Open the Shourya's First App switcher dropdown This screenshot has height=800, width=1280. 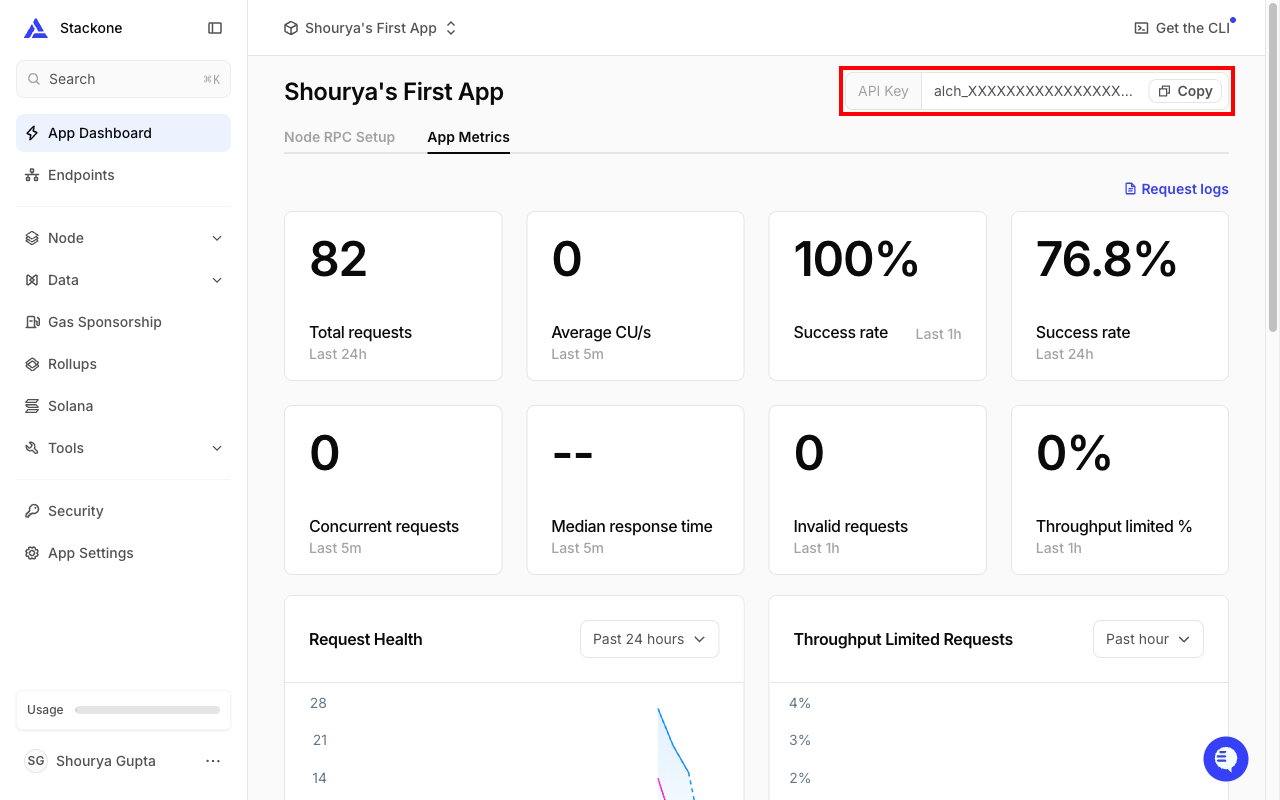[370, 28]
